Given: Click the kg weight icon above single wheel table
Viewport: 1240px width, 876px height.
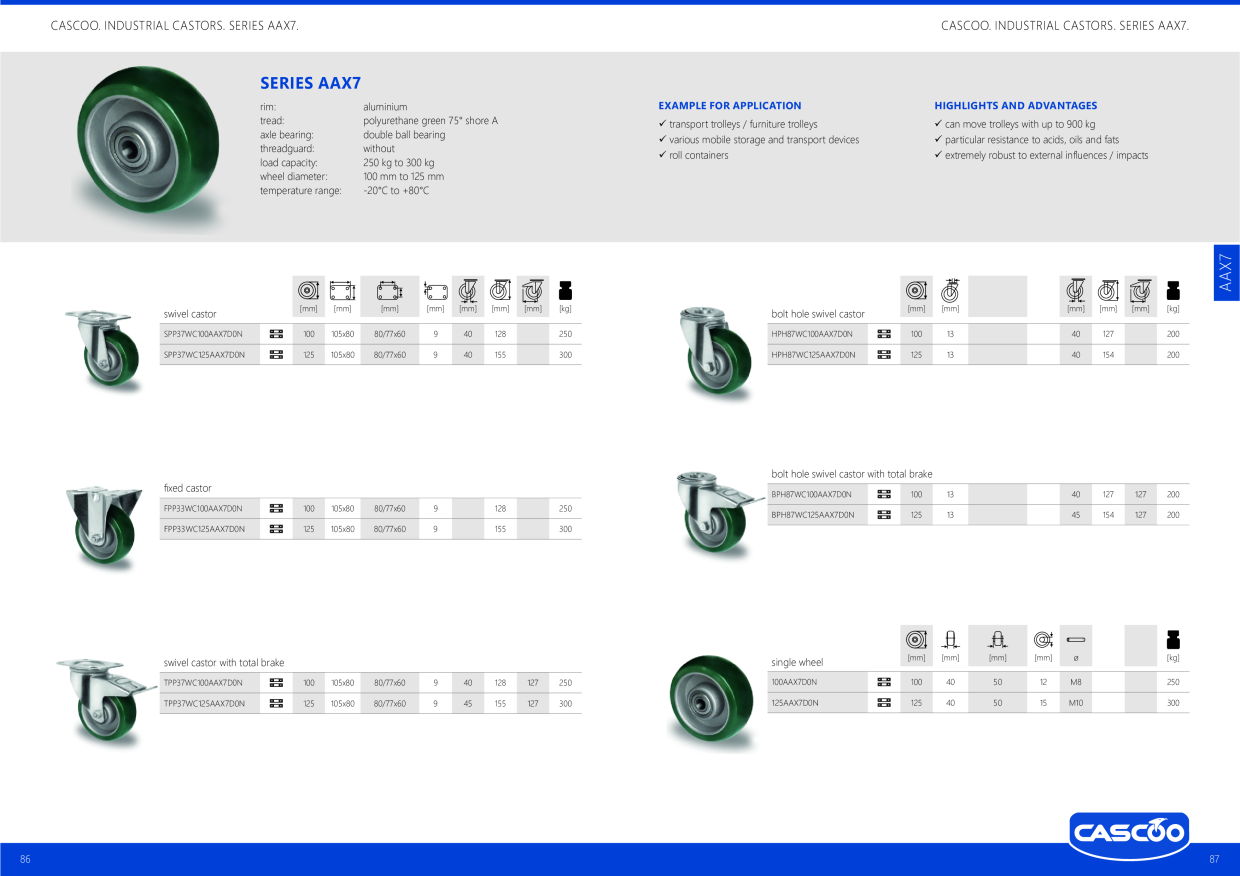Looking at the screenshot, I should (1173, 639).
